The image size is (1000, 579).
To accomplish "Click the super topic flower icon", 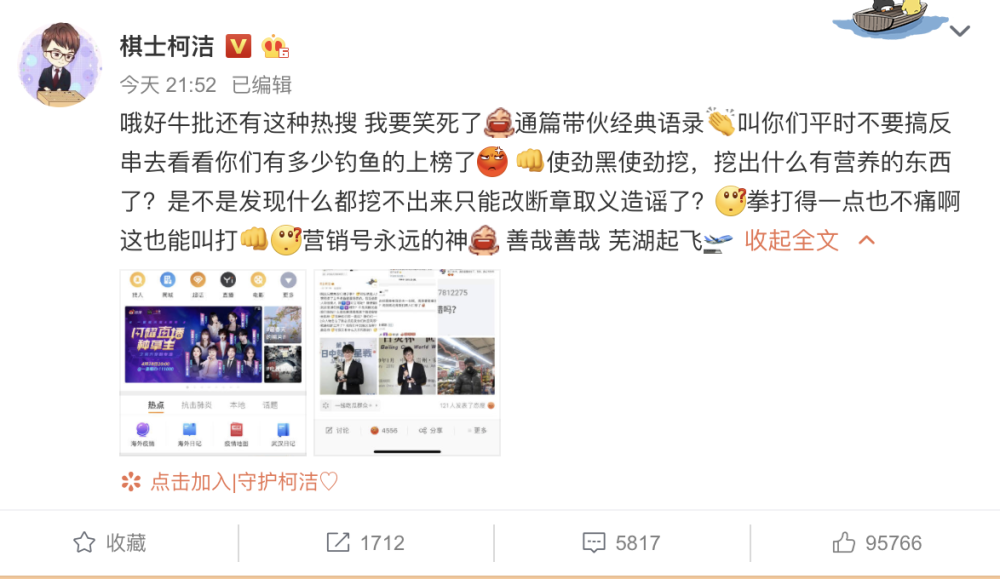I will [131, 482].
